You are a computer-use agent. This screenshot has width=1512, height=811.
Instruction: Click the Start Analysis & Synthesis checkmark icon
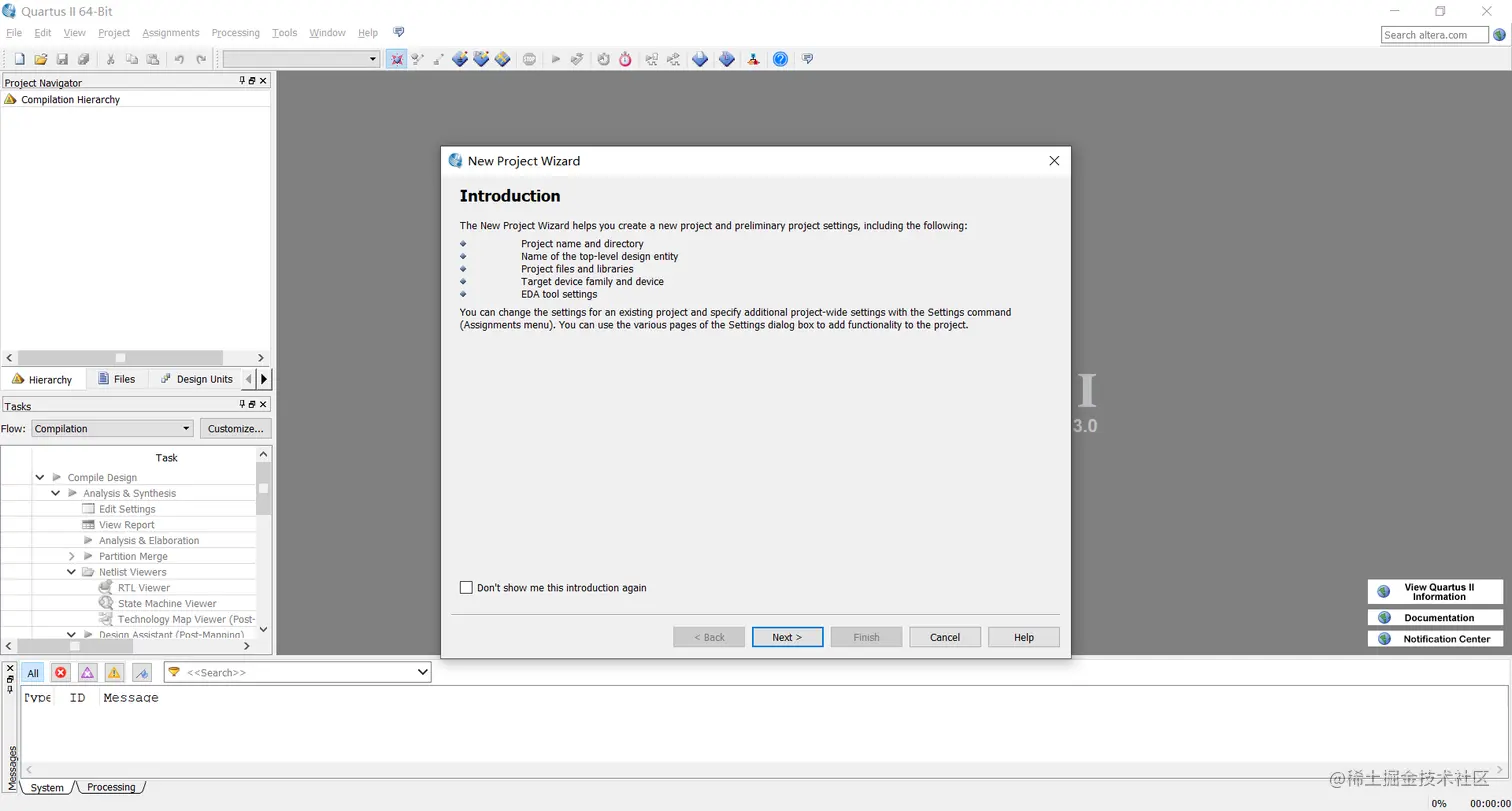[577, 59]
